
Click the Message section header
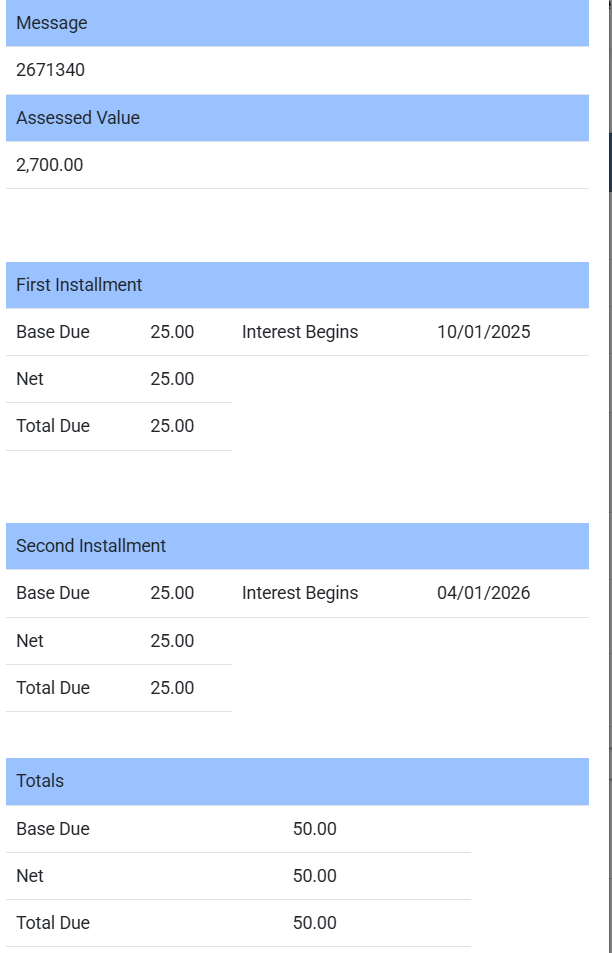point(52,23)
